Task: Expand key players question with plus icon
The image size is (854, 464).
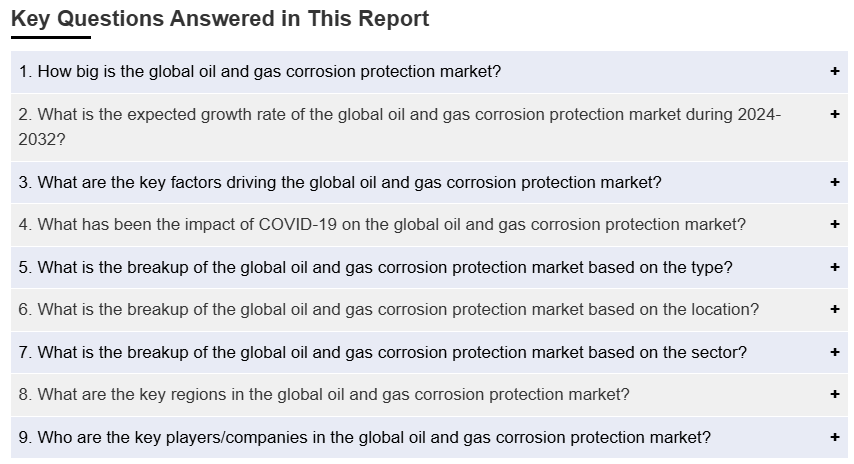Action: click(834, 437)
